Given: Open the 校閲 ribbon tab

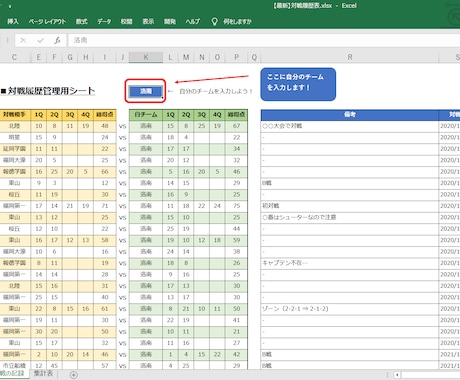Looking at the screenshot, I should coord(127,22).
